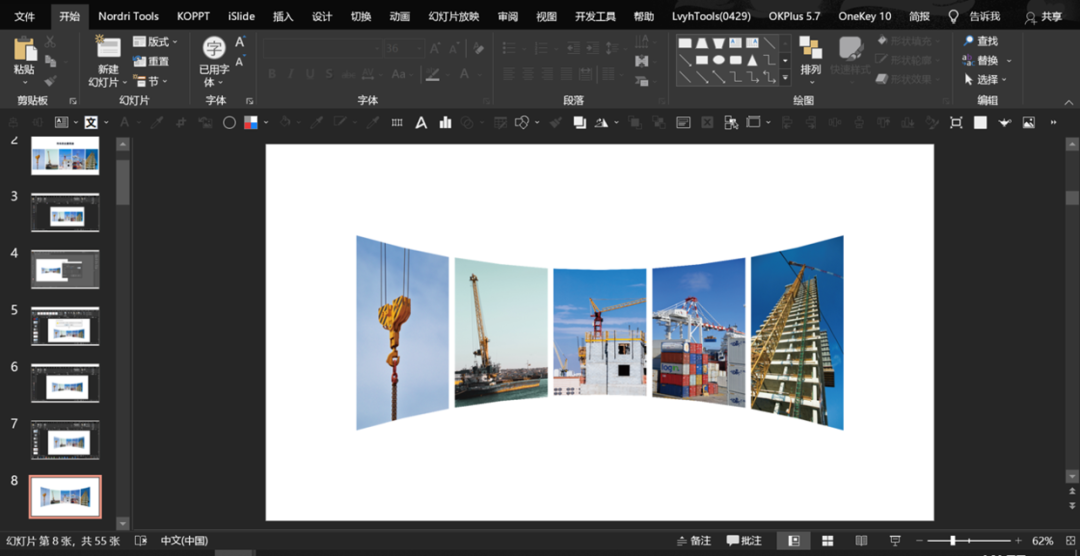Open the 插入 ribbon tab
This screenshot has width=1080, height=556.
click(283, 17)
